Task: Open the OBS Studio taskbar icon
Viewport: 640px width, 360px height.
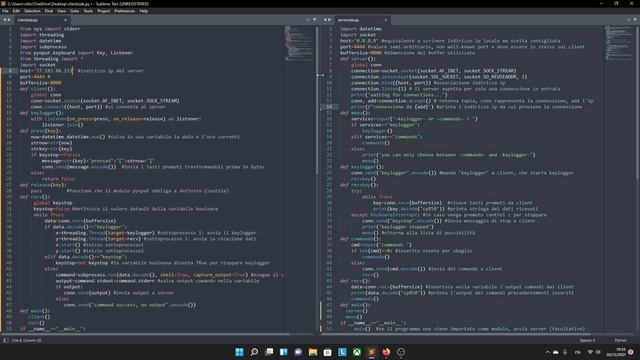Action: point(401,352)
